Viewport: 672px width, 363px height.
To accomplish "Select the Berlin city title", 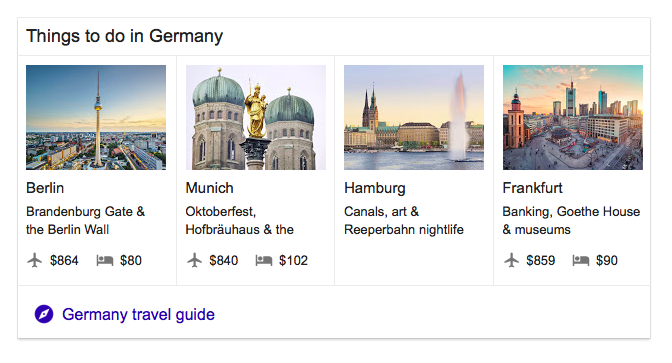I will (x=45, y=188).
